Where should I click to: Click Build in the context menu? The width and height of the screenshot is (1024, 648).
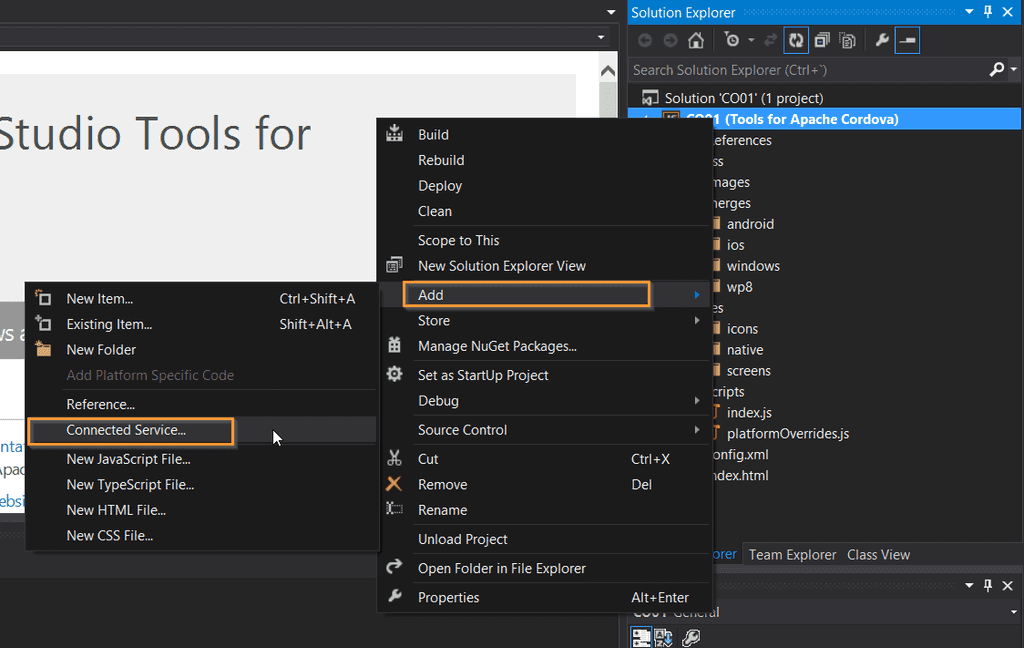point(543,135)
